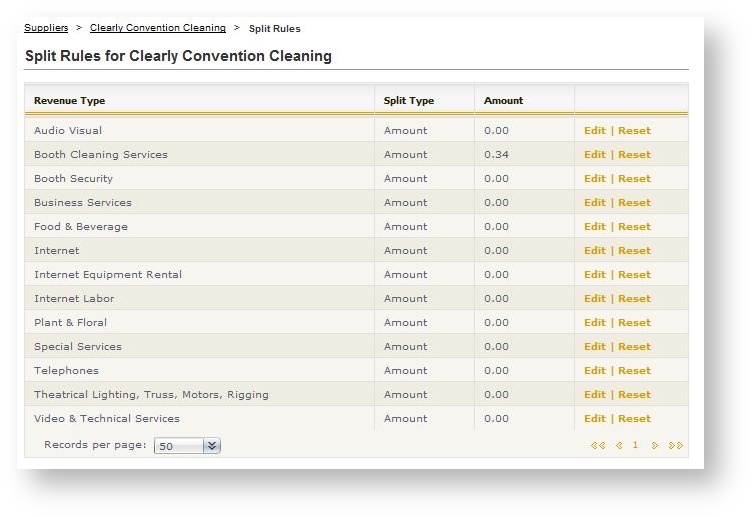Go to the previous page of records
This screenshot has width=752, height=517.
pos(619,446)
